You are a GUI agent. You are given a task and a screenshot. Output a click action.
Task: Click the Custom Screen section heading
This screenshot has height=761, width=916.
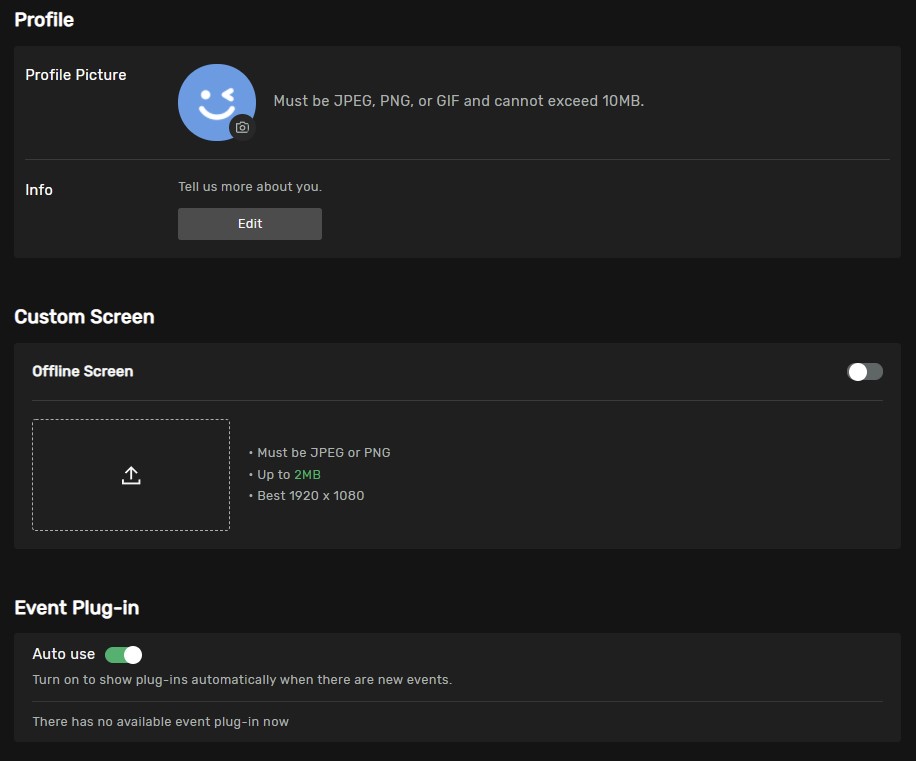(x=84, y=317)
